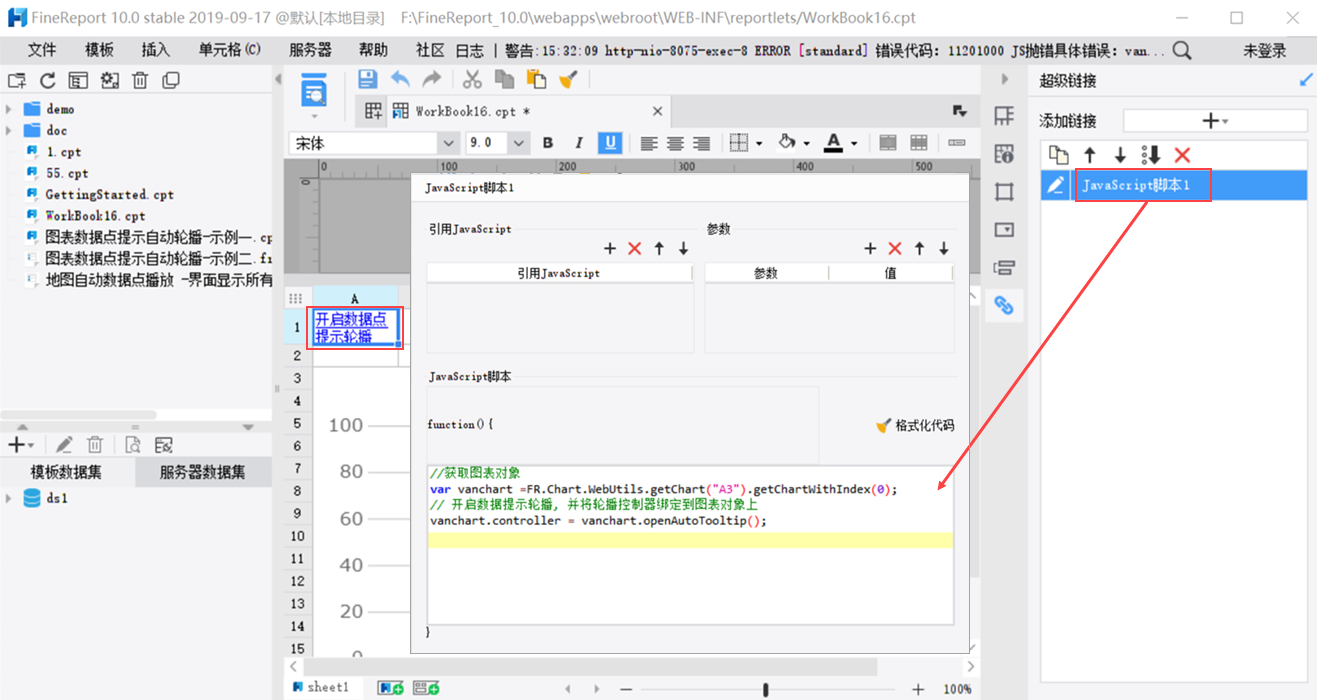
Task: Click the Cut scissors icon
Action: [472, 80]
